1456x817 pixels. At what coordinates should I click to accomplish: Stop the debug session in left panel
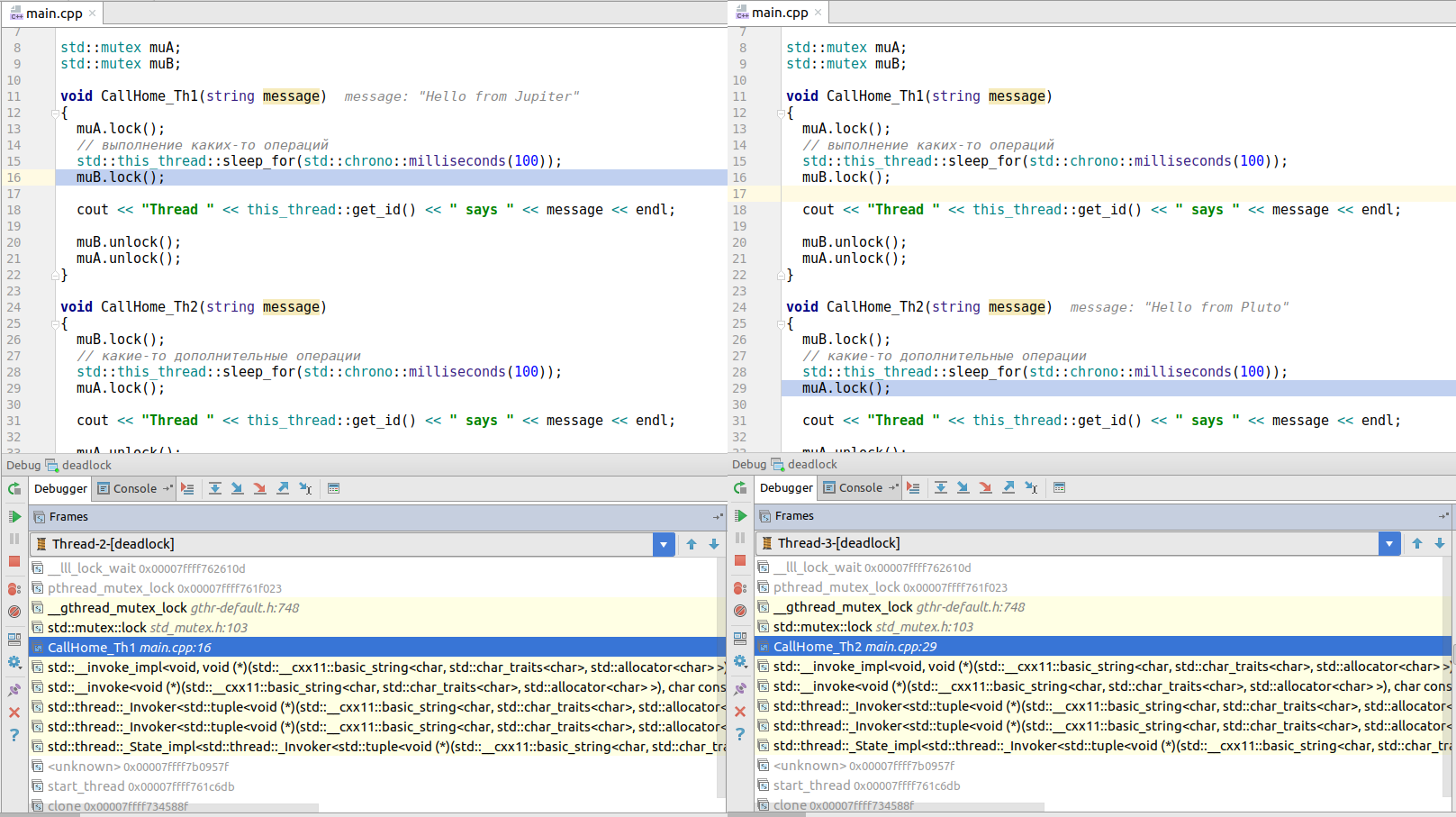point(14,561)
